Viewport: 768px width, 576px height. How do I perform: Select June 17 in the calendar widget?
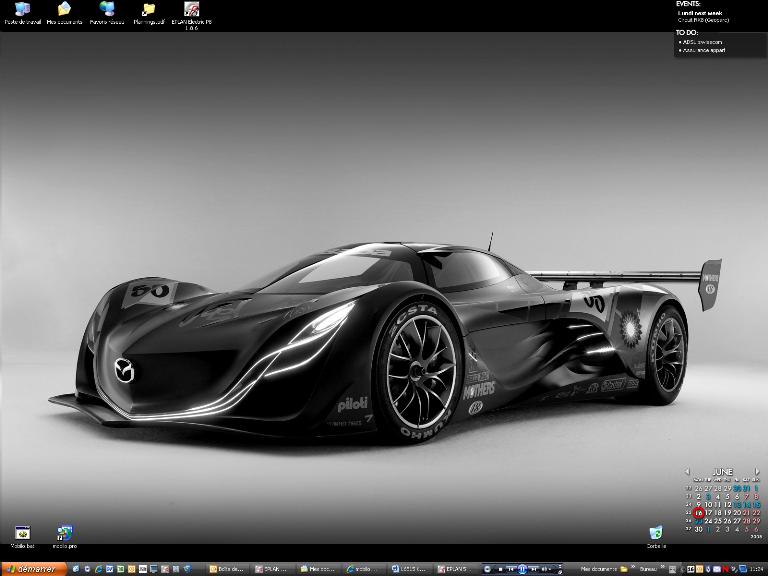click(709, 513)
